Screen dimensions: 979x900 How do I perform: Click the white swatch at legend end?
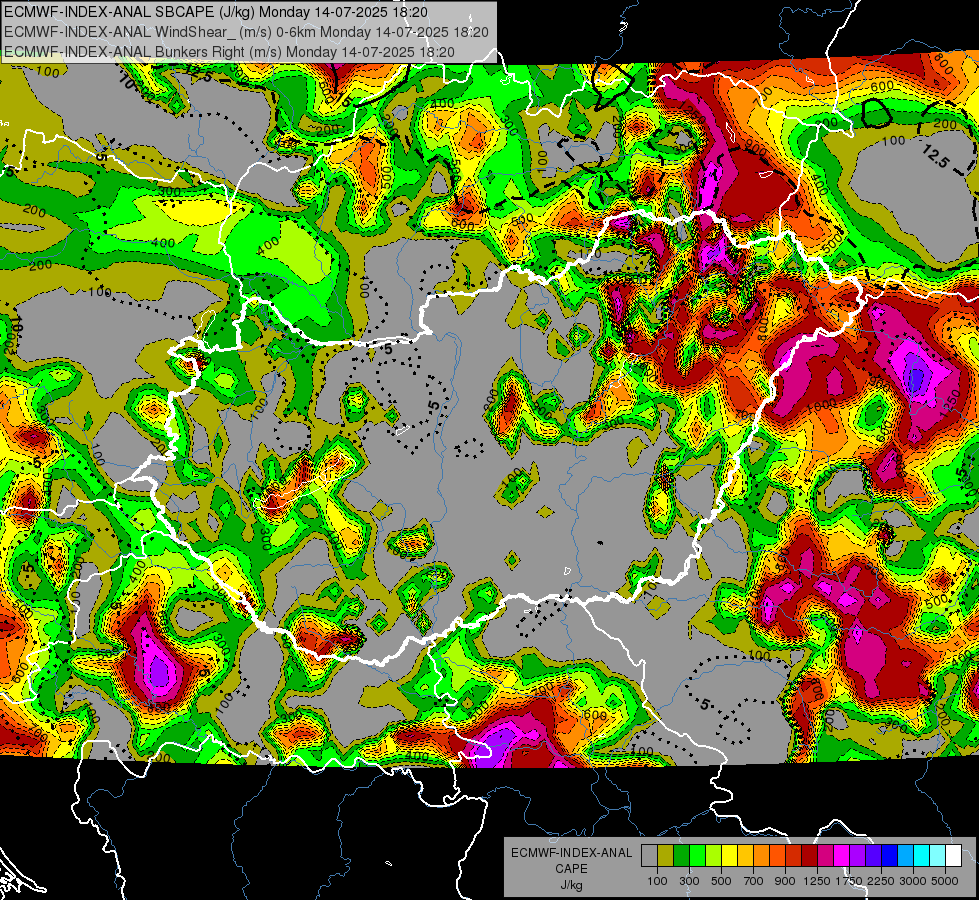click(x=953, y=855)
